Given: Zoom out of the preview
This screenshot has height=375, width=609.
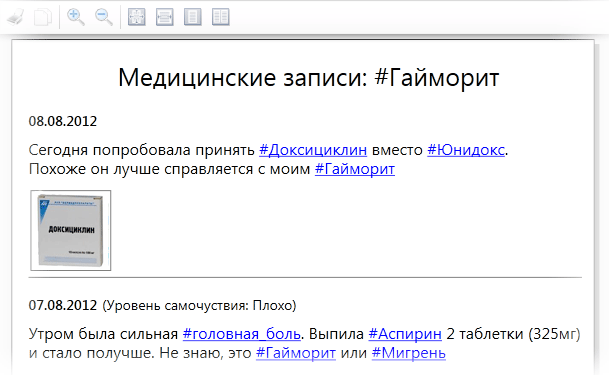Looking at the screenshot, I should click(104, 17).
